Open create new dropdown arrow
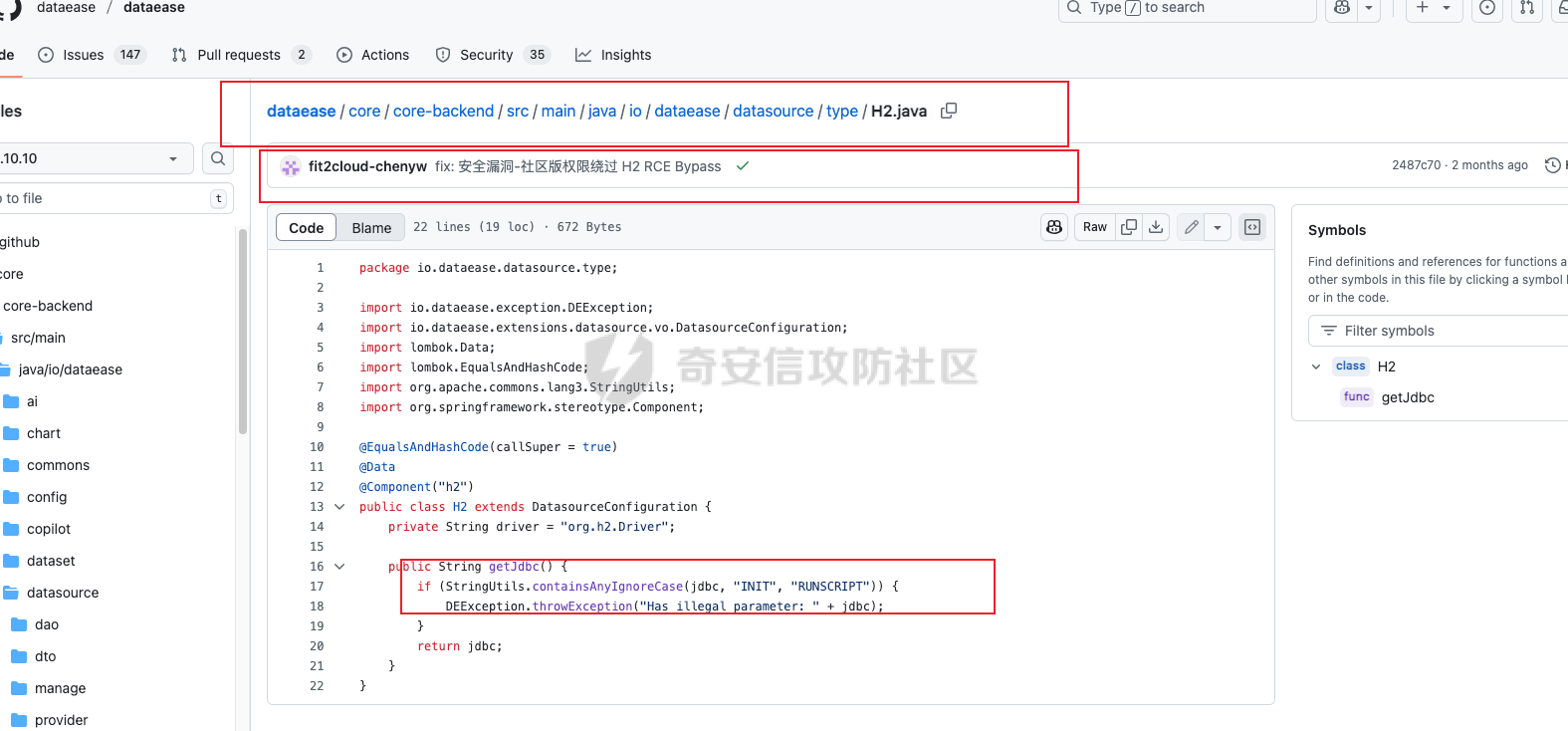This screenshot has width=1568, height=731. [1447, 7]
